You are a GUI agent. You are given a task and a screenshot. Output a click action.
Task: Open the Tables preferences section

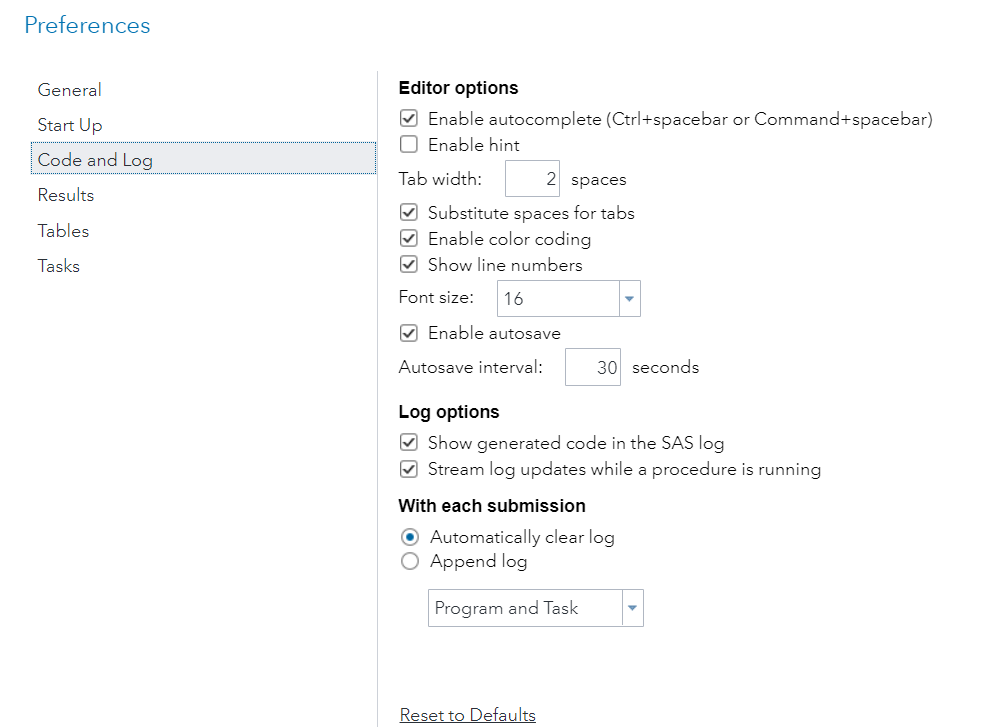click(x=63, y=231)
